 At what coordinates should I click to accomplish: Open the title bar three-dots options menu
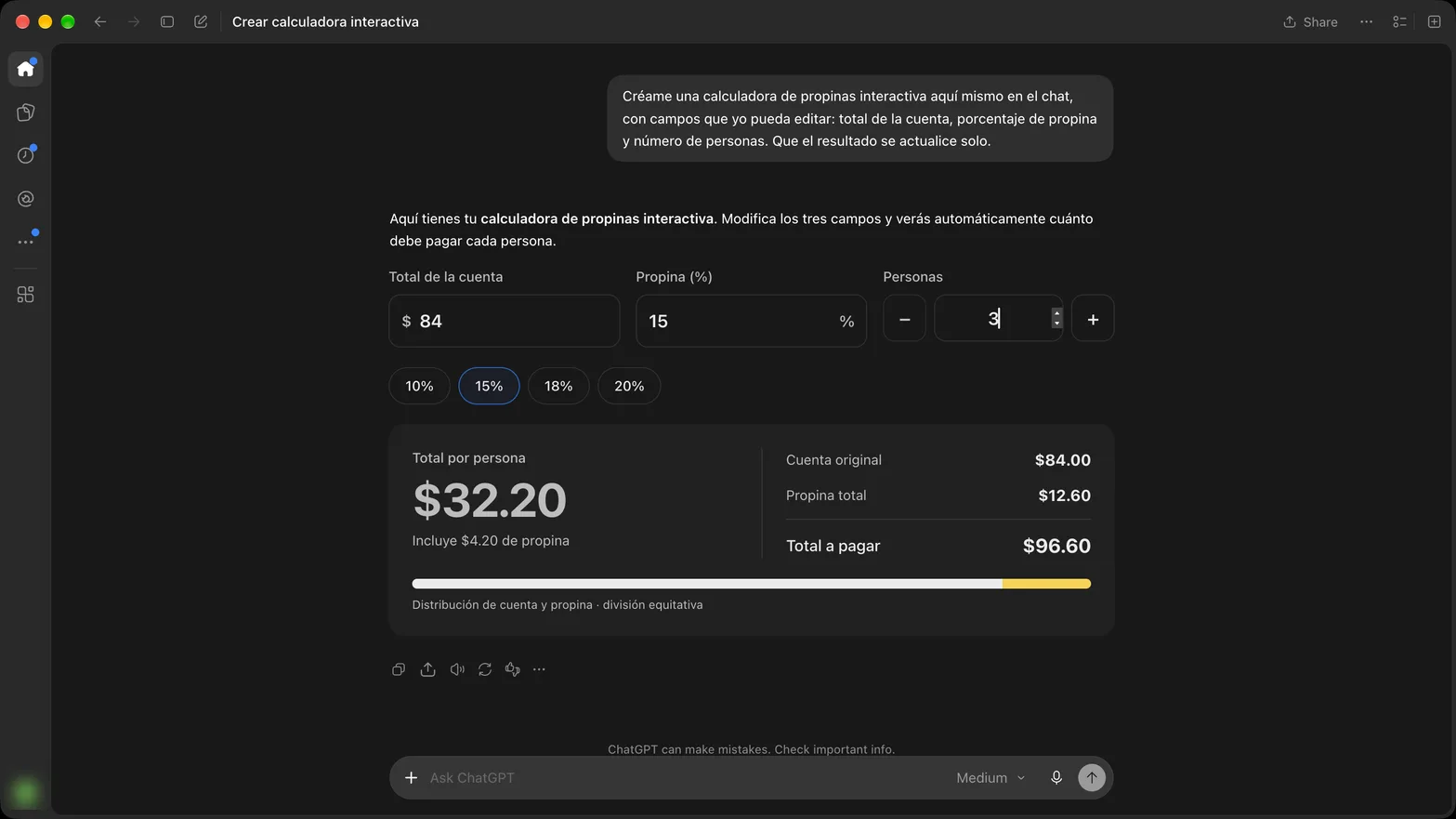[x=1366, y=21]
